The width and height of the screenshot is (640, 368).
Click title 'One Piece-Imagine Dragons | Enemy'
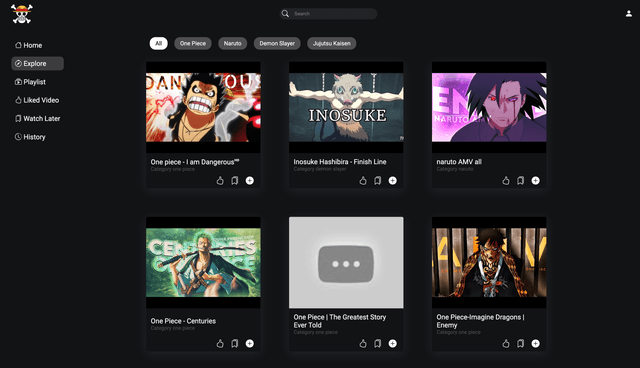(480, 321)
